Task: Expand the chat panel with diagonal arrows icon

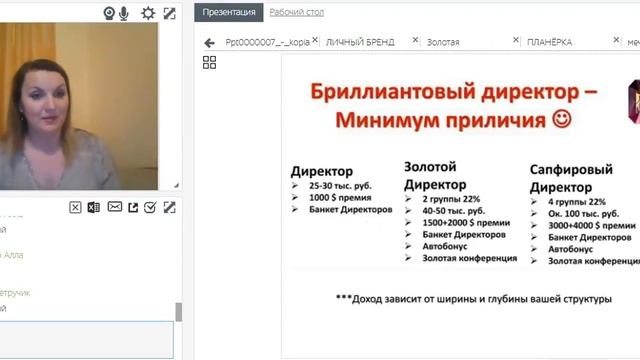Action: point(169,207)
